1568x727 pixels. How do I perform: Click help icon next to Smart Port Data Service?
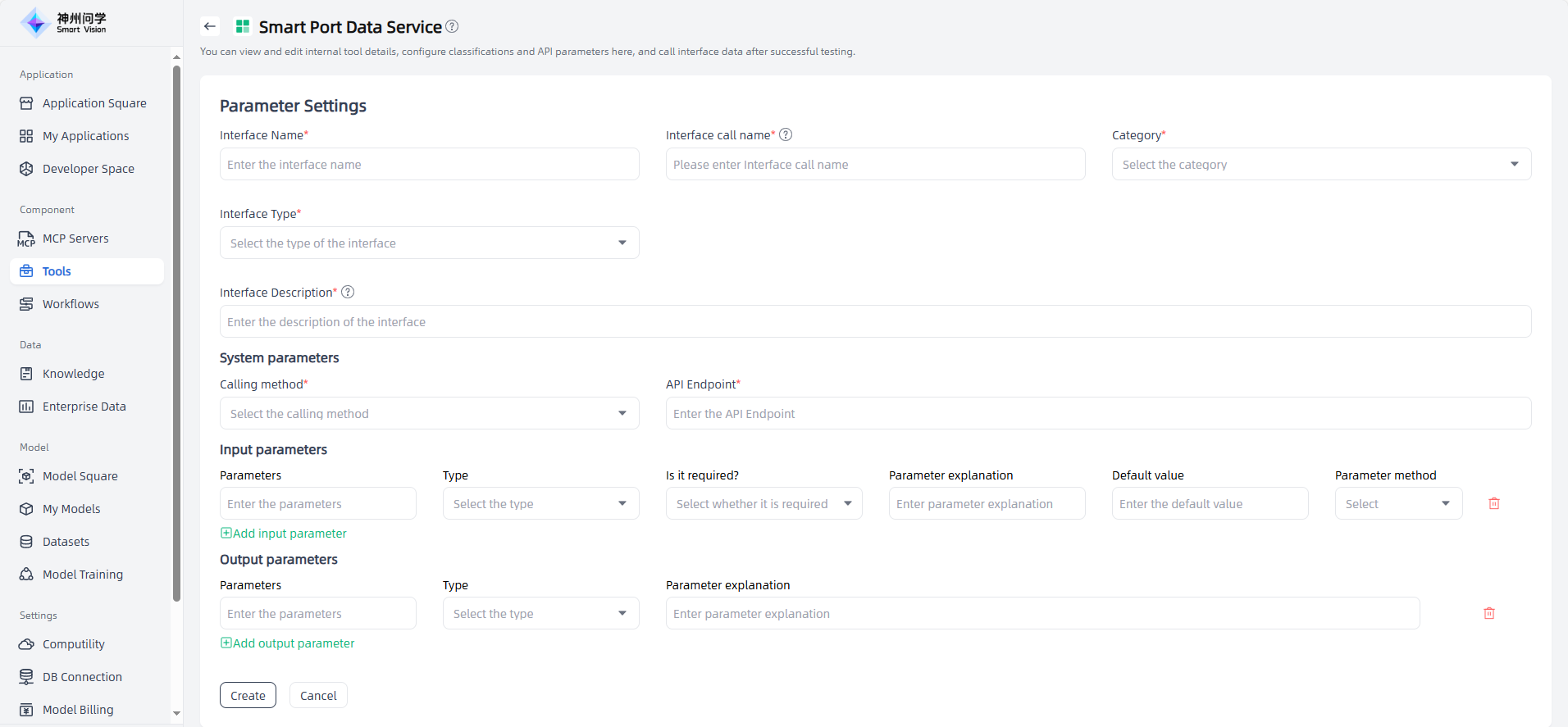[x=452, y=26]
